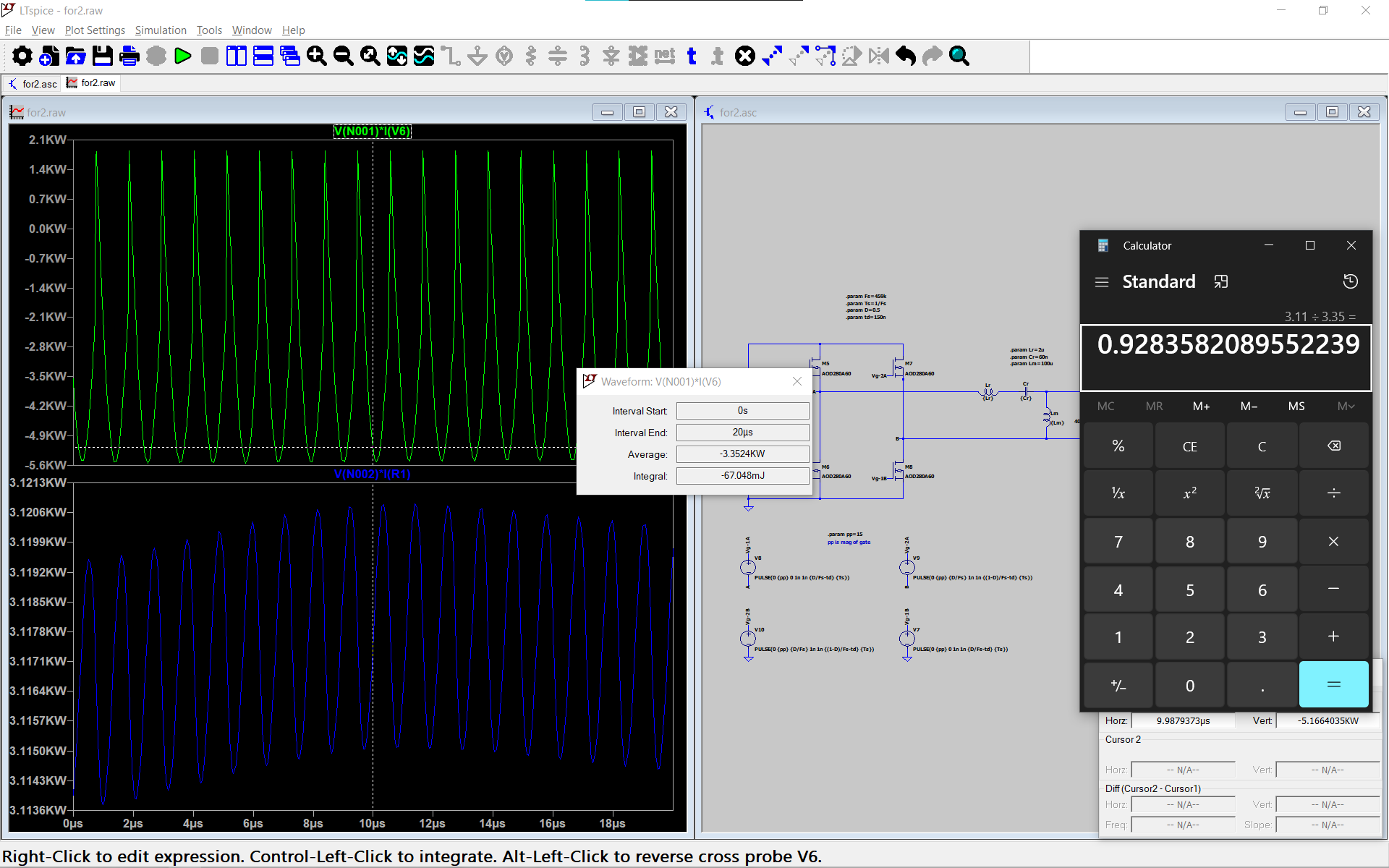1389x868 pixels.
Task: Click Calculator plus/minus sign button
Action: tap(1118, 686)
